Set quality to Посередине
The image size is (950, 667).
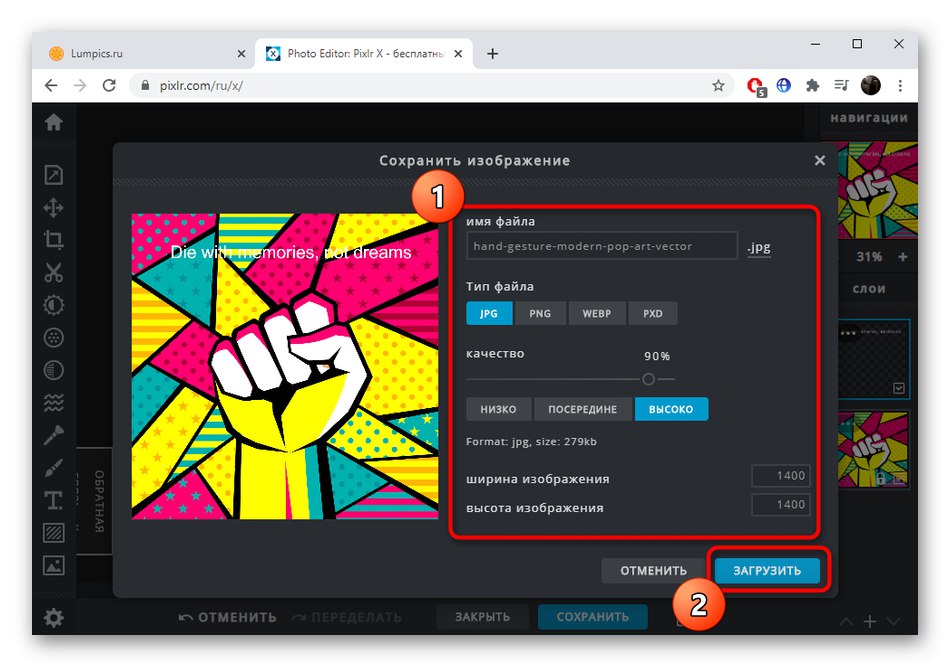(582, 409)
